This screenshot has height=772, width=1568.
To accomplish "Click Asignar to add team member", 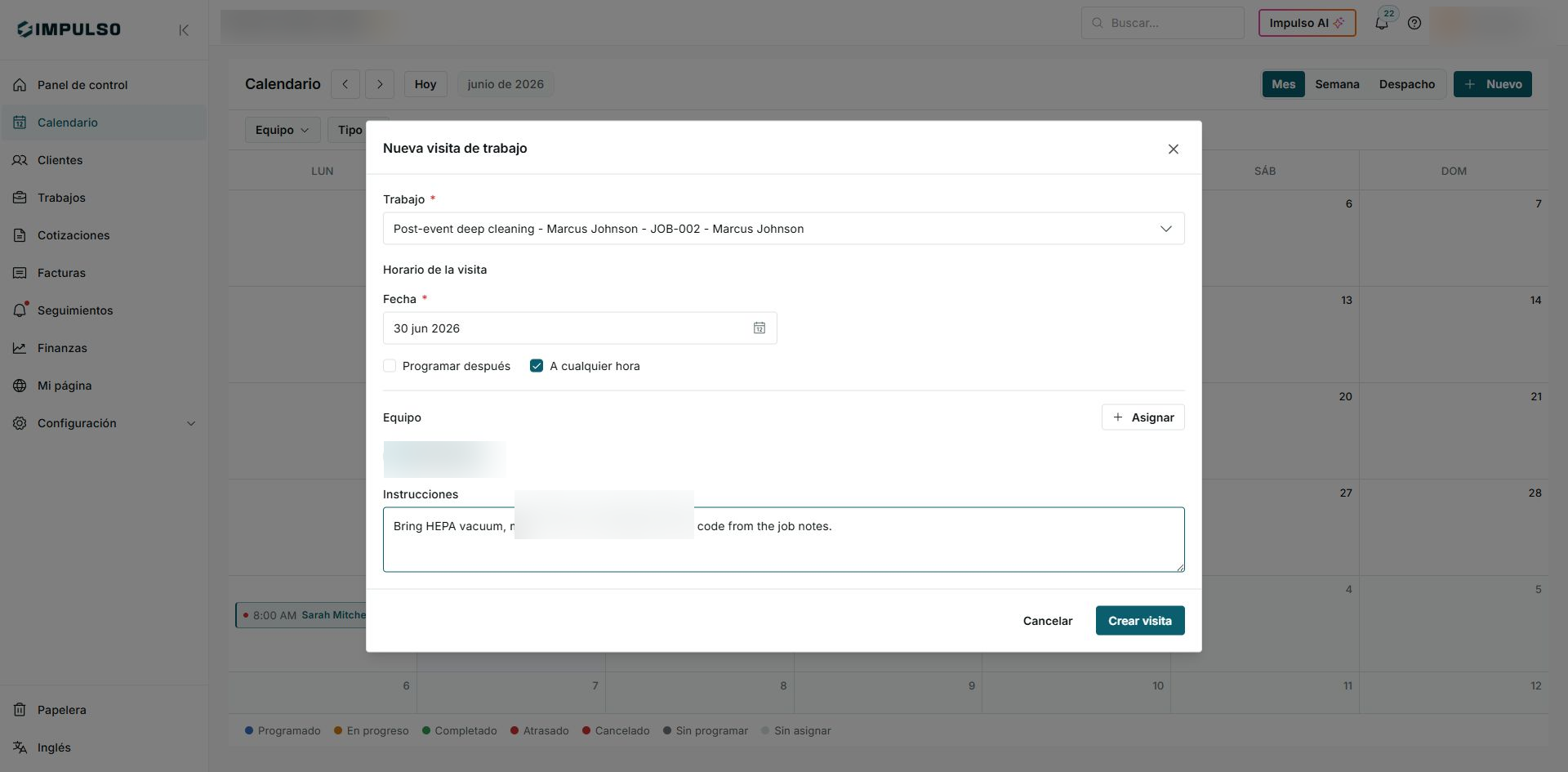I will pyautogui.click(x=1143, y=417).
